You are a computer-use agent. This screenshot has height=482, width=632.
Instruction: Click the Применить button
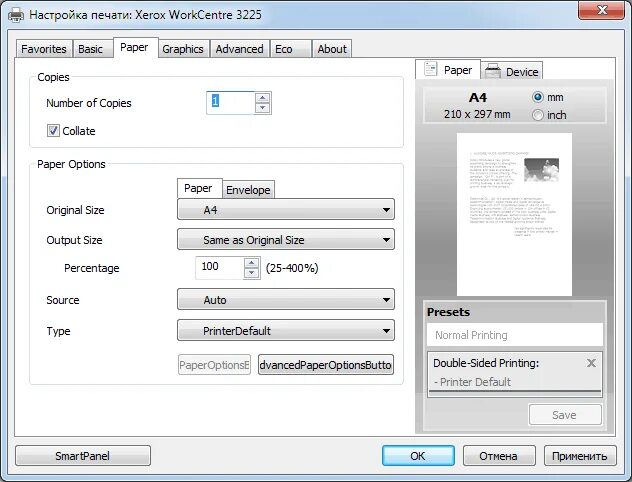[580, 456]
